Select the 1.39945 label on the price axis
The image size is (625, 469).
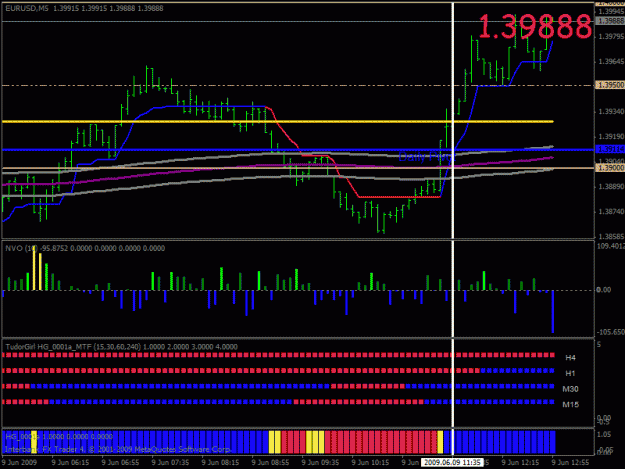611,12
